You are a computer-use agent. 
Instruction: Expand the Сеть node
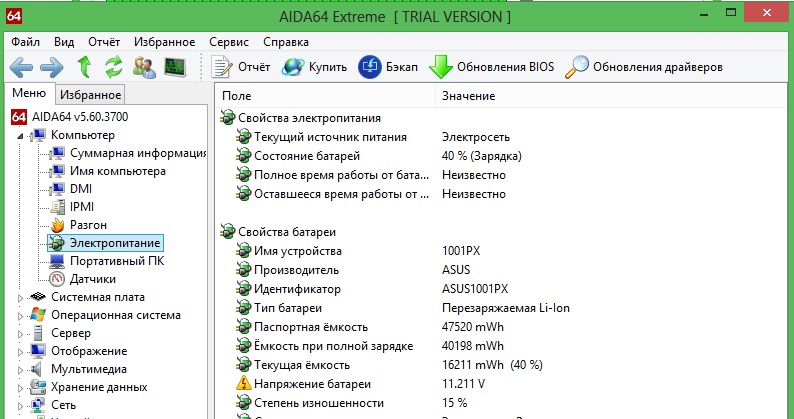click(20, 406)
